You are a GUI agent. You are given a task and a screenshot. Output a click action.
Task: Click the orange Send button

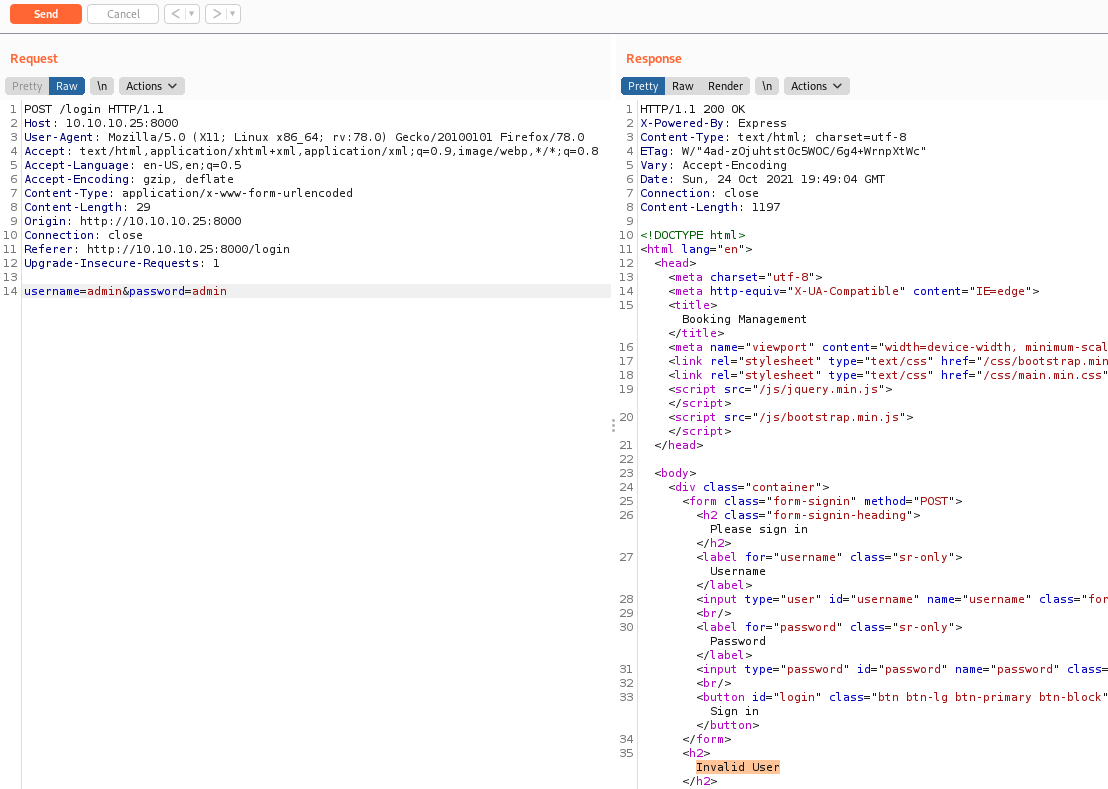[46, 14]
